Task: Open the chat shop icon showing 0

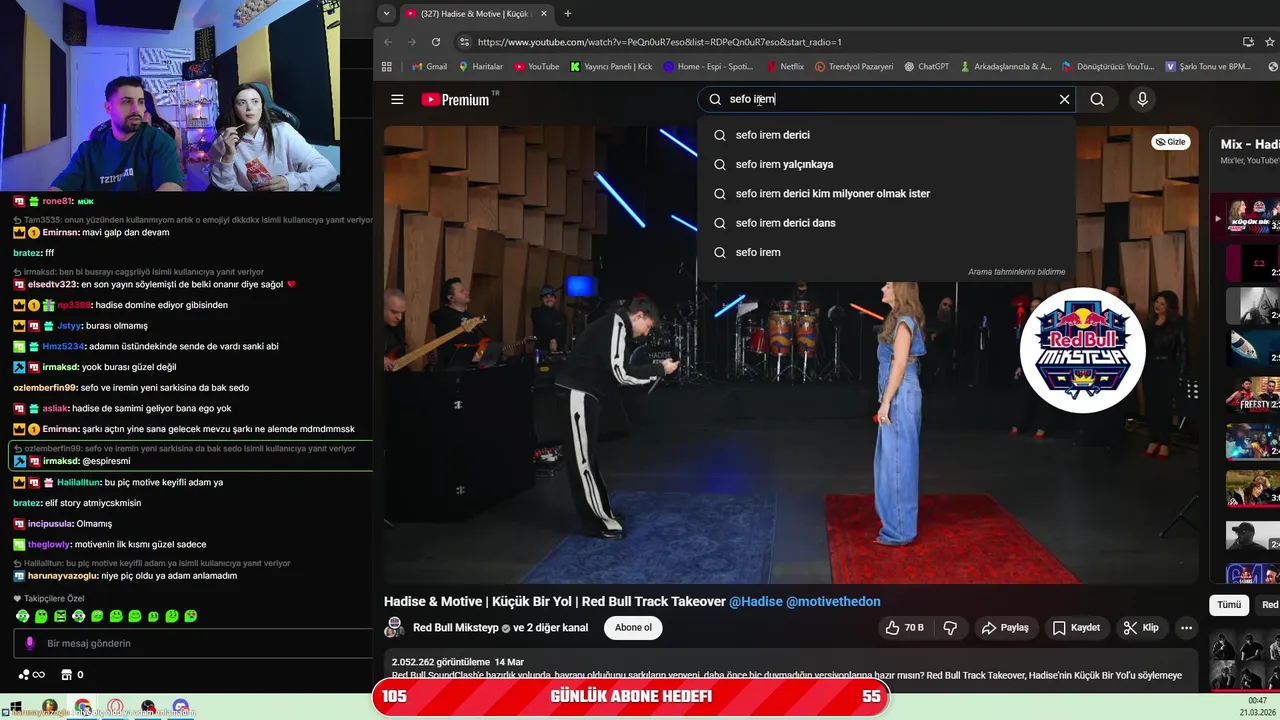Action: 71,675
